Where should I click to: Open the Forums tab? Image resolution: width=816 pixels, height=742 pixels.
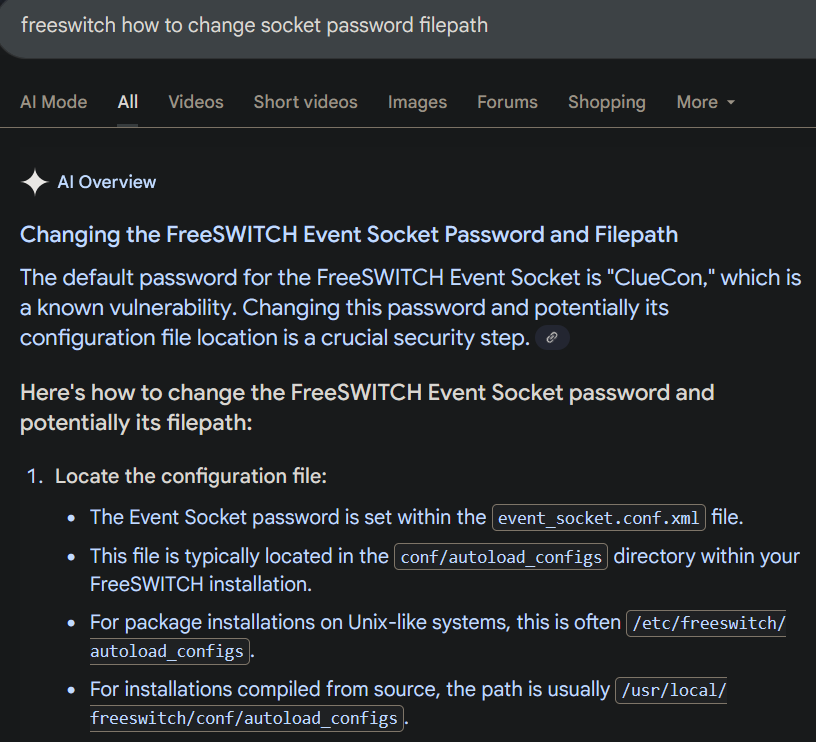(x=507, y=102)
